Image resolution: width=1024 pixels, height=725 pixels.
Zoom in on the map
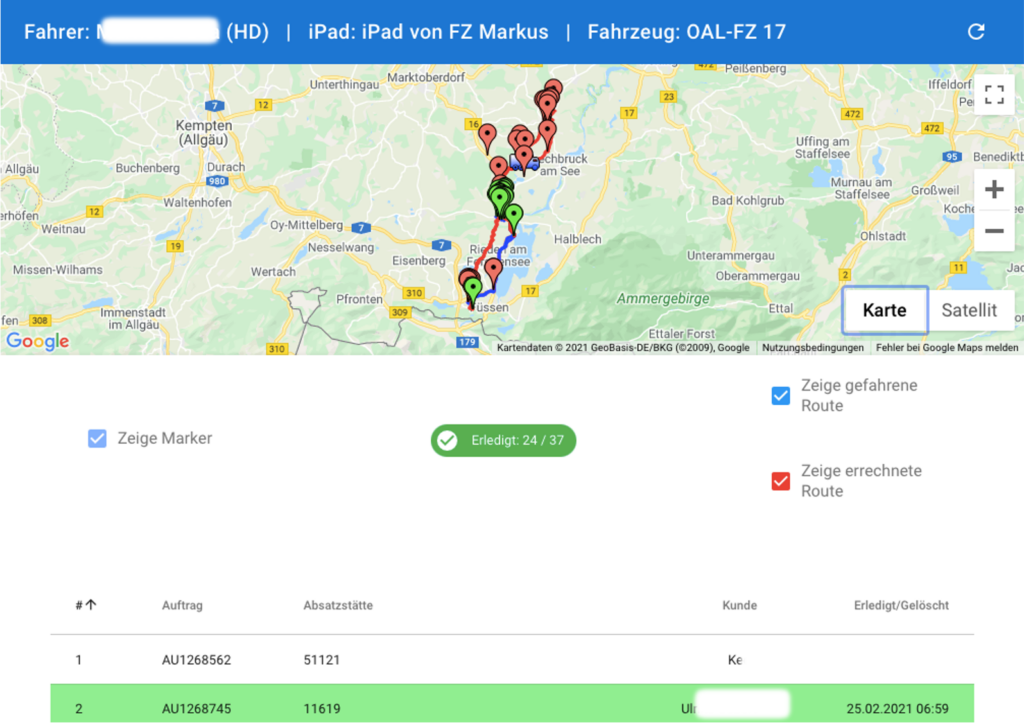993,189
